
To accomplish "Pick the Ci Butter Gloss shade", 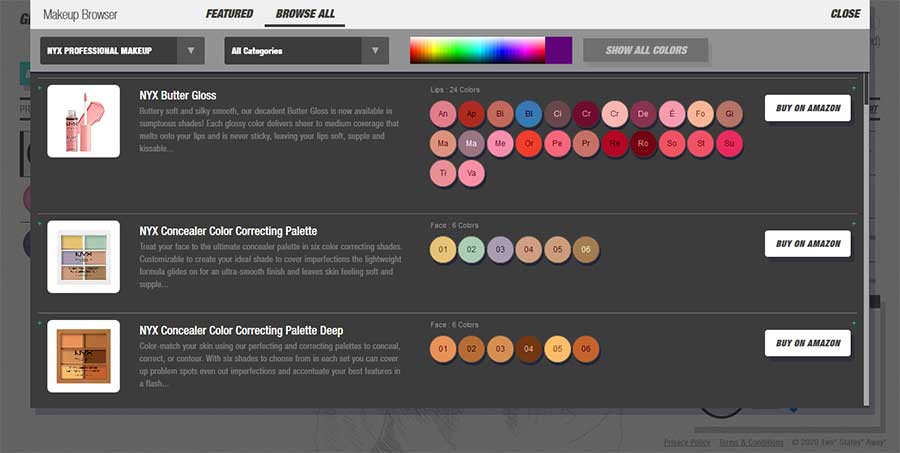I will point(557,114).
